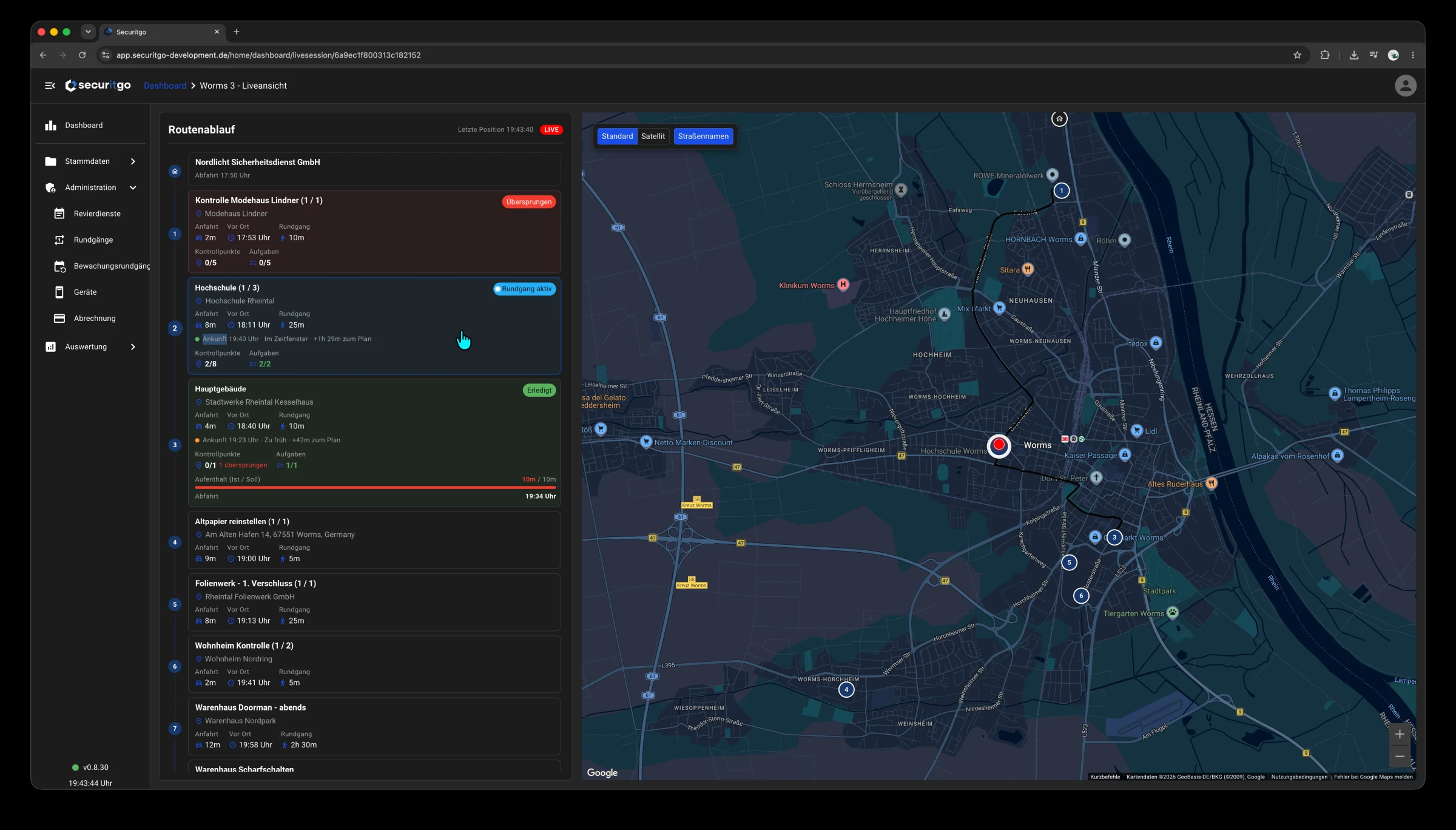Open the Hauptgebäude route card
The width and height of the screenshot is (1456, 830).
point(374,443)
